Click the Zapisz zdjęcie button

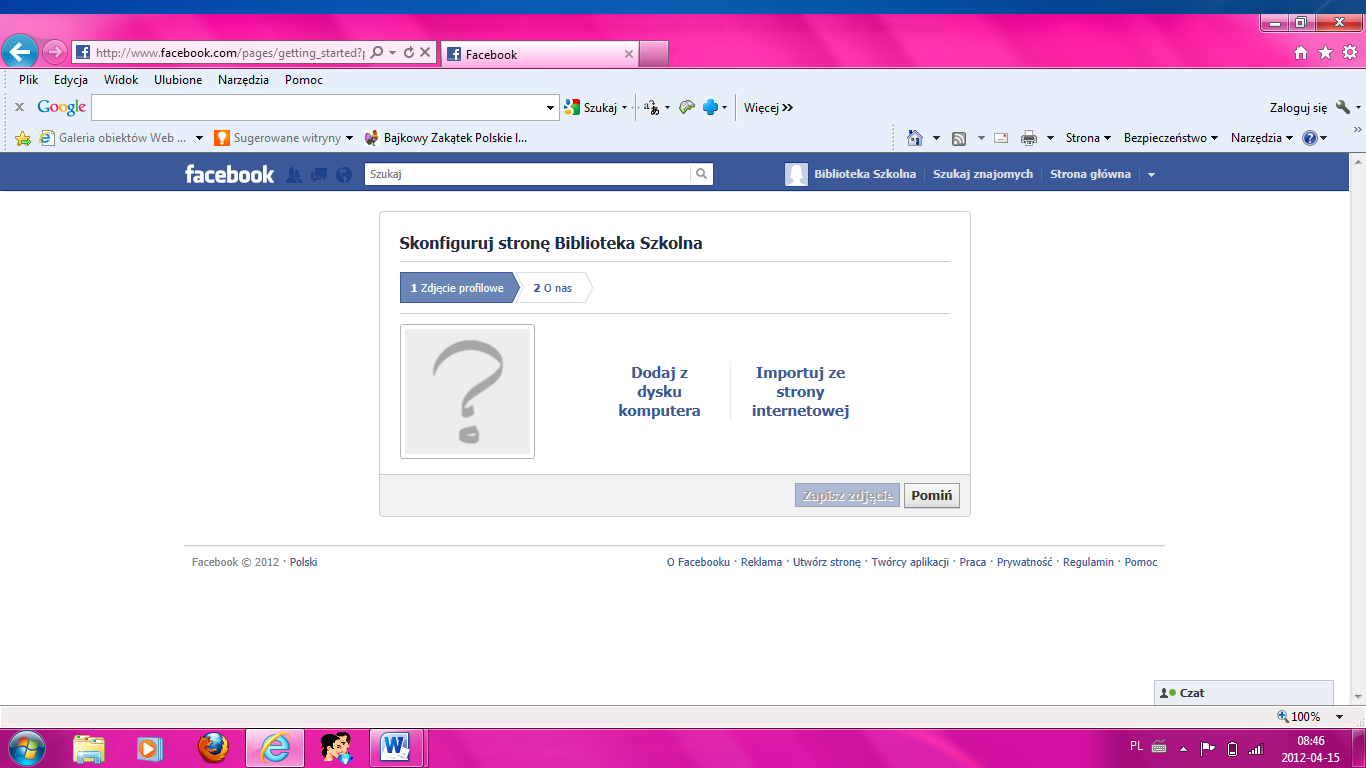848,496
